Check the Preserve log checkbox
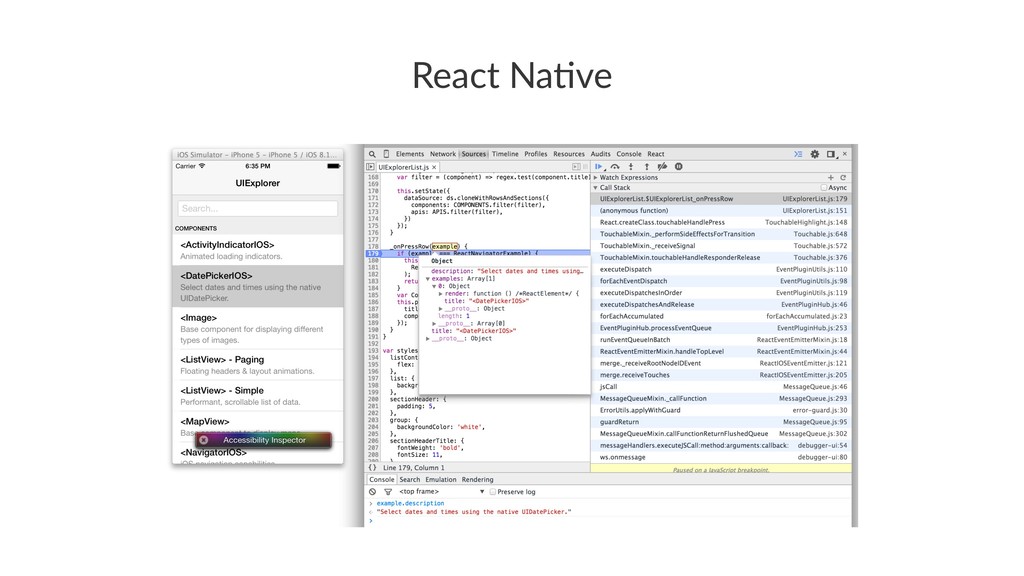Image resolution: width=1024 pixels, height=576 pixels. pos(492,492)
